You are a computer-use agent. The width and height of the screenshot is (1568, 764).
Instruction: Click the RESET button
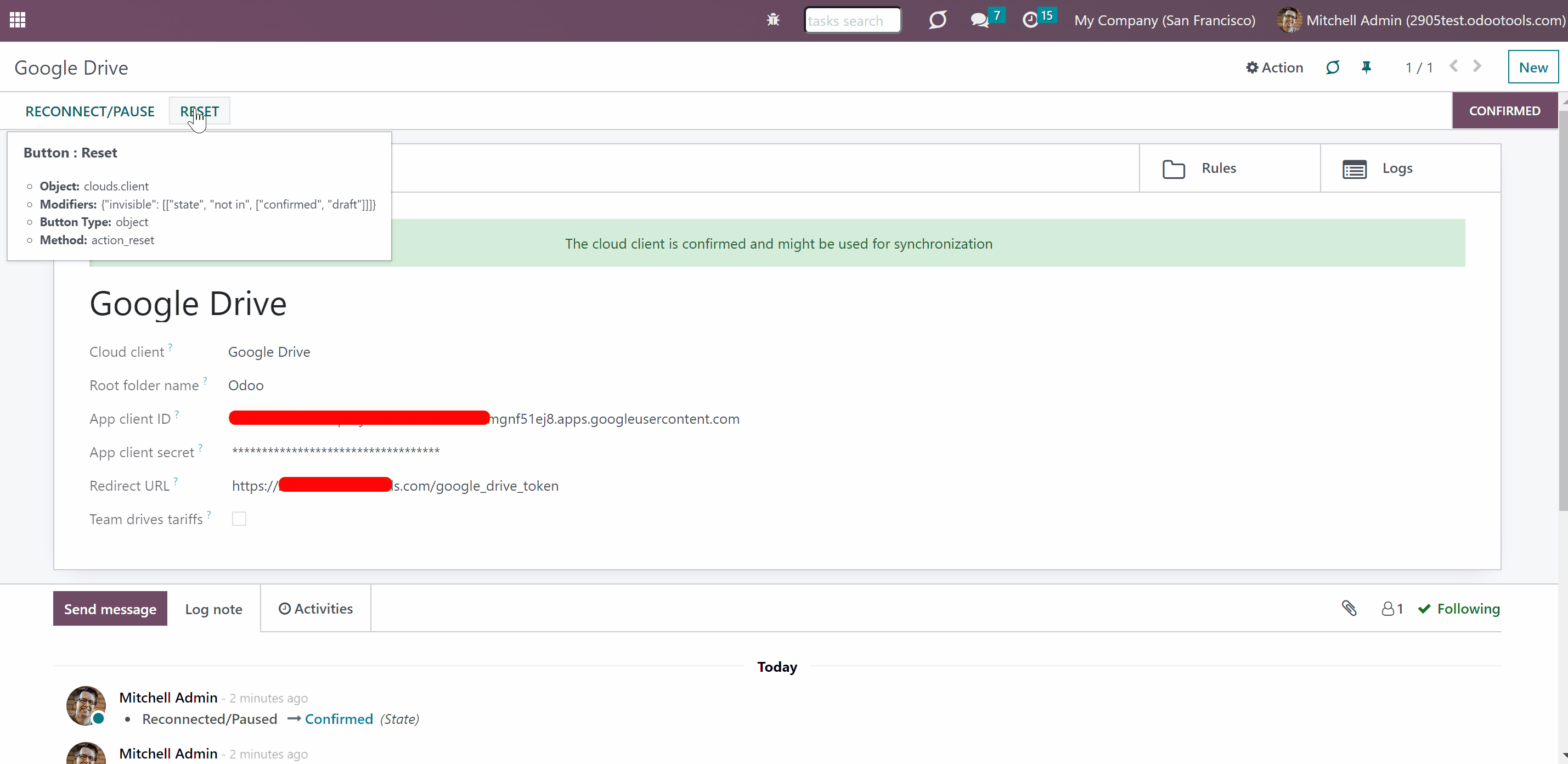200,111
